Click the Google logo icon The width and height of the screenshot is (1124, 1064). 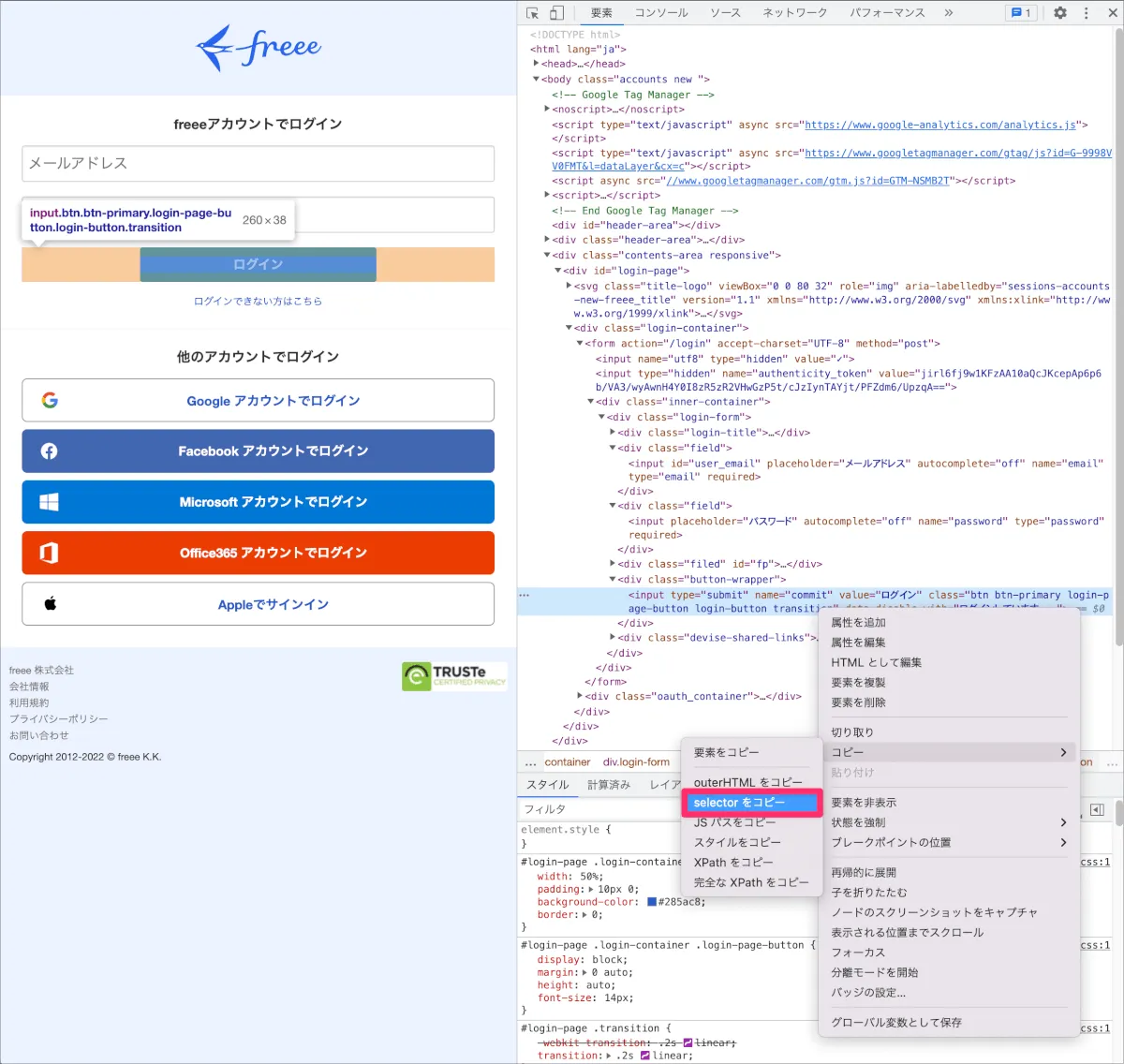(50, 400)
